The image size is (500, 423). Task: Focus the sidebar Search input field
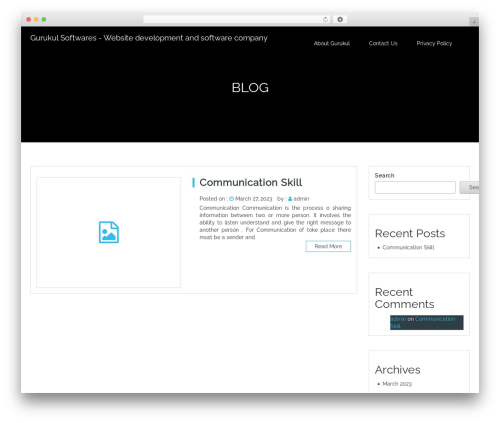tap(415, 187)
